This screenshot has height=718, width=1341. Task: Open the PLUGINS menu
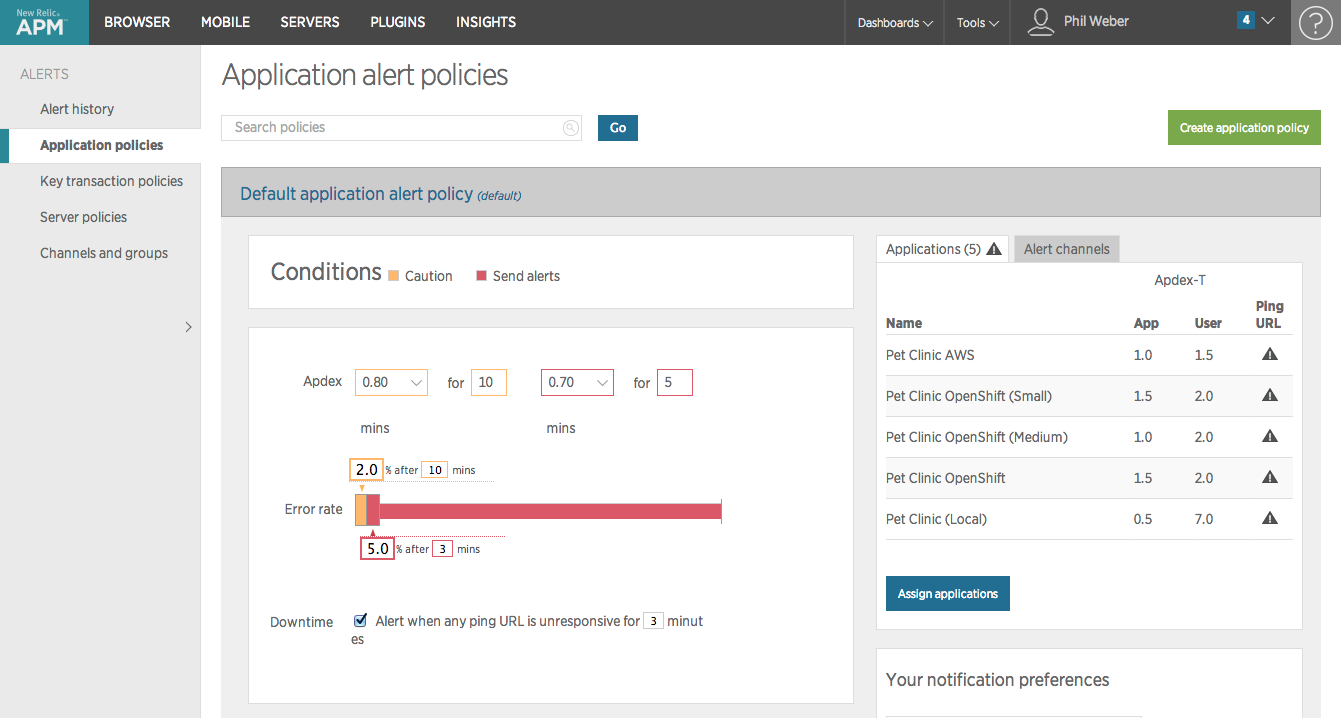click(x=398, y=22)
